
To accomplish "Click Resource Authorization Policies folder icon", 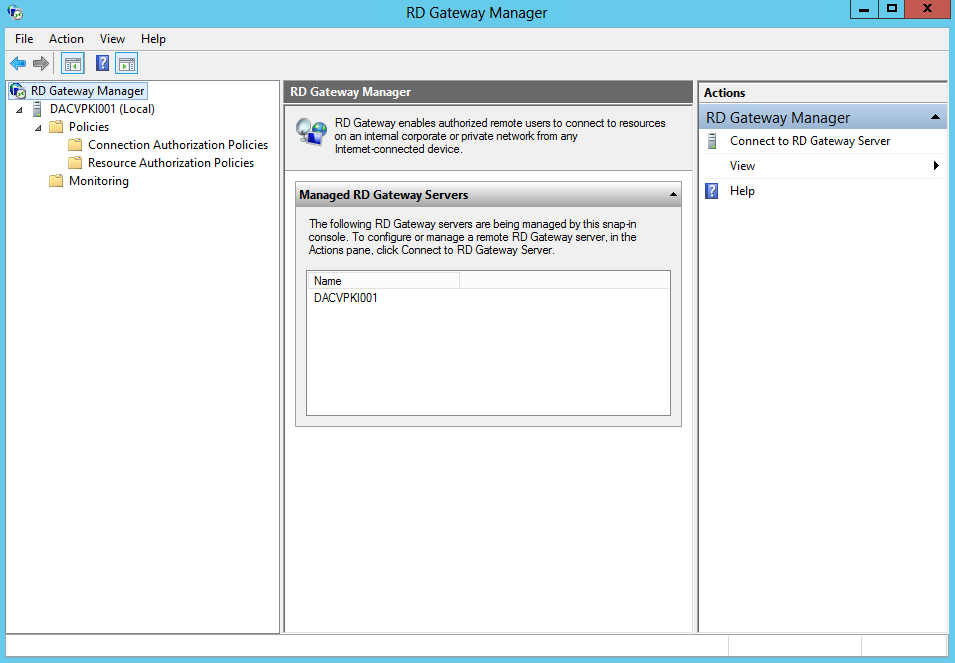I will 75,163.
